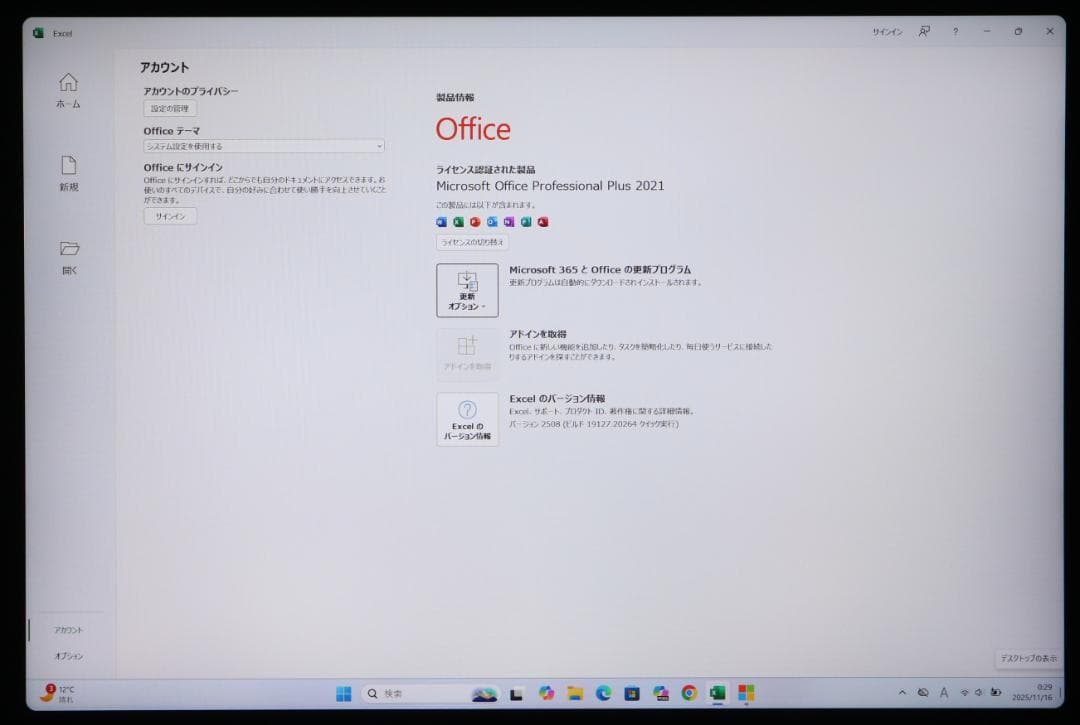The width and height of the screenshot is (1080, 725).
Task: Click the privacy settings management link
Action: [x=170, y=107]
